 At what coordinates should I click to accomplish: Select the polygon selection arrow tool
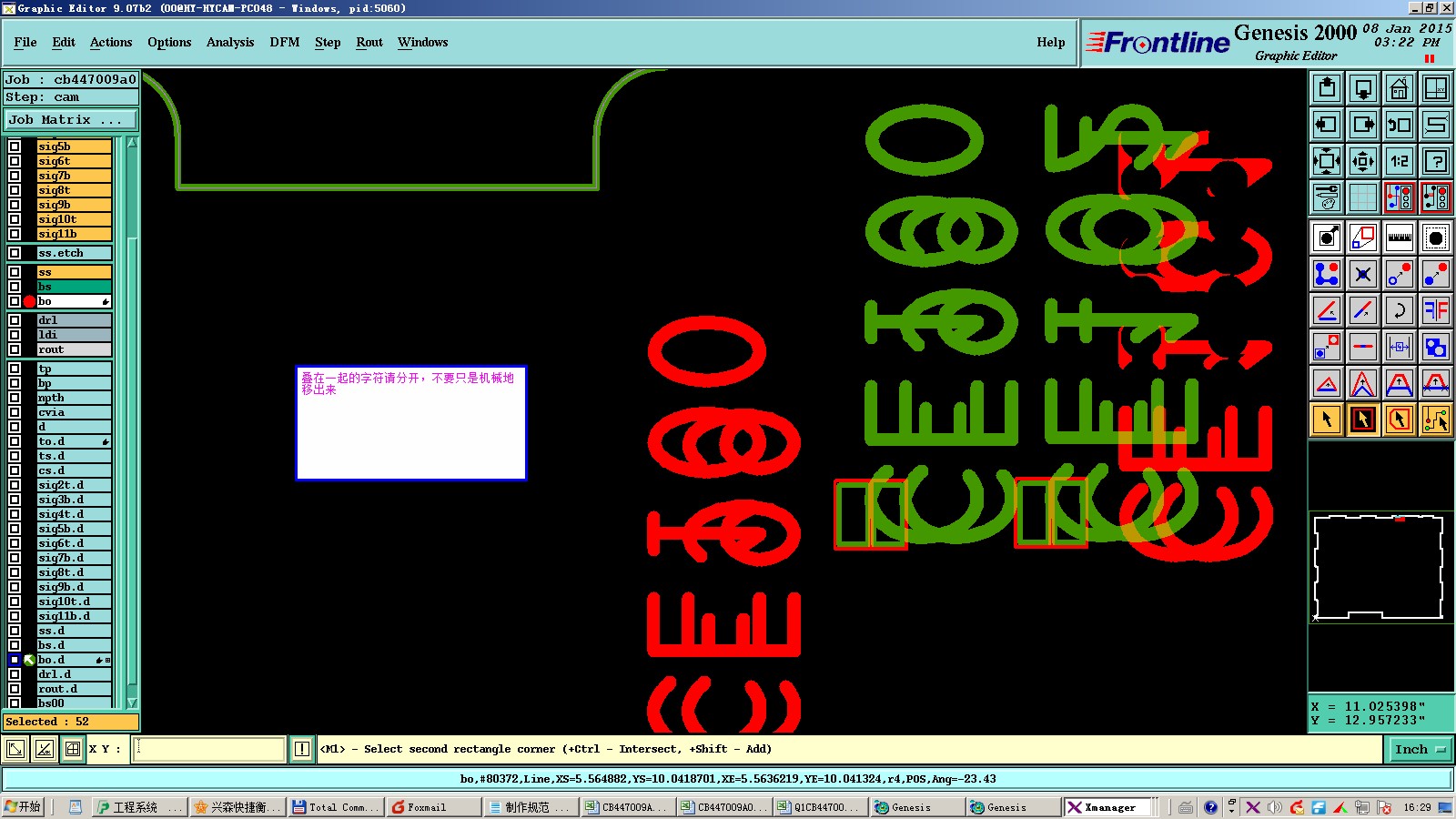point(1400,420)
